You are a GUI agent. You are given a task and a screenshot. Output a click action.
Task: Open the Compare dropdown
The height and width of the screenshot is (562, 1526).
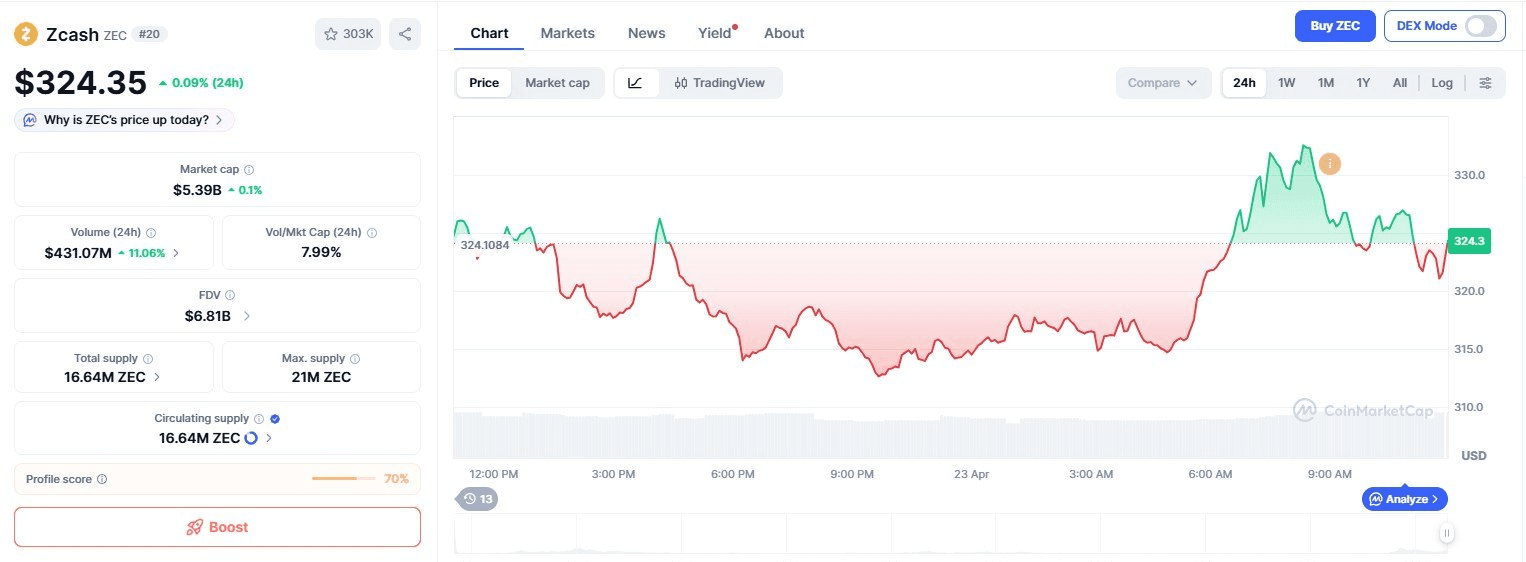[1162, 83]
